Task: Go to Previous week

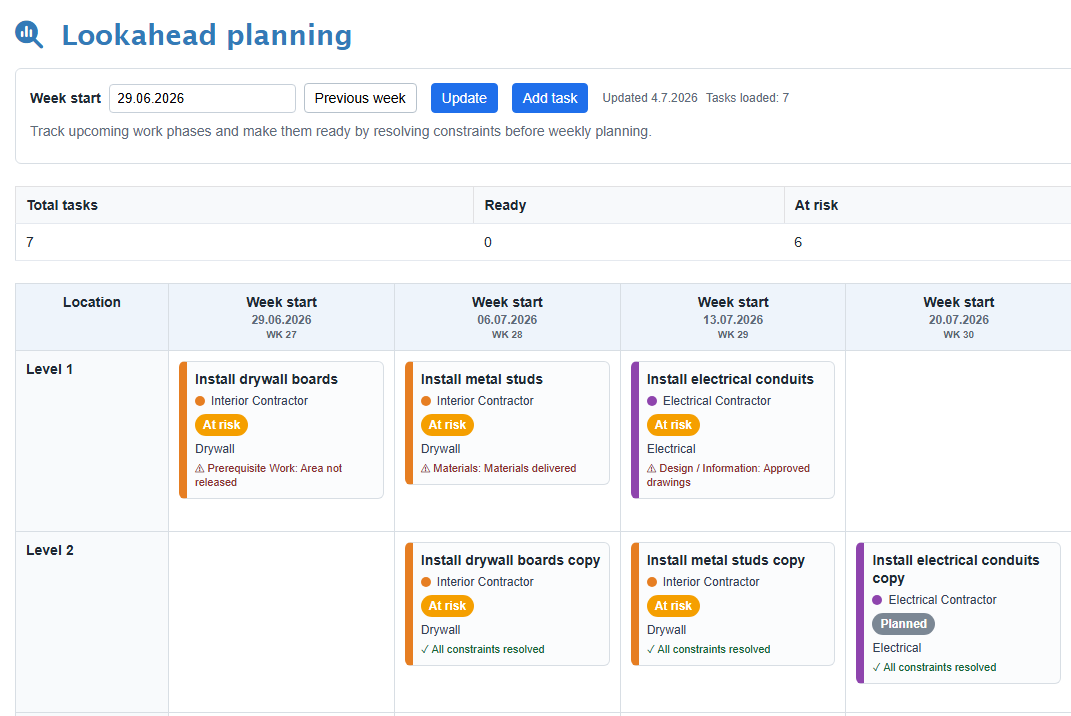Action: coord(360,98)
